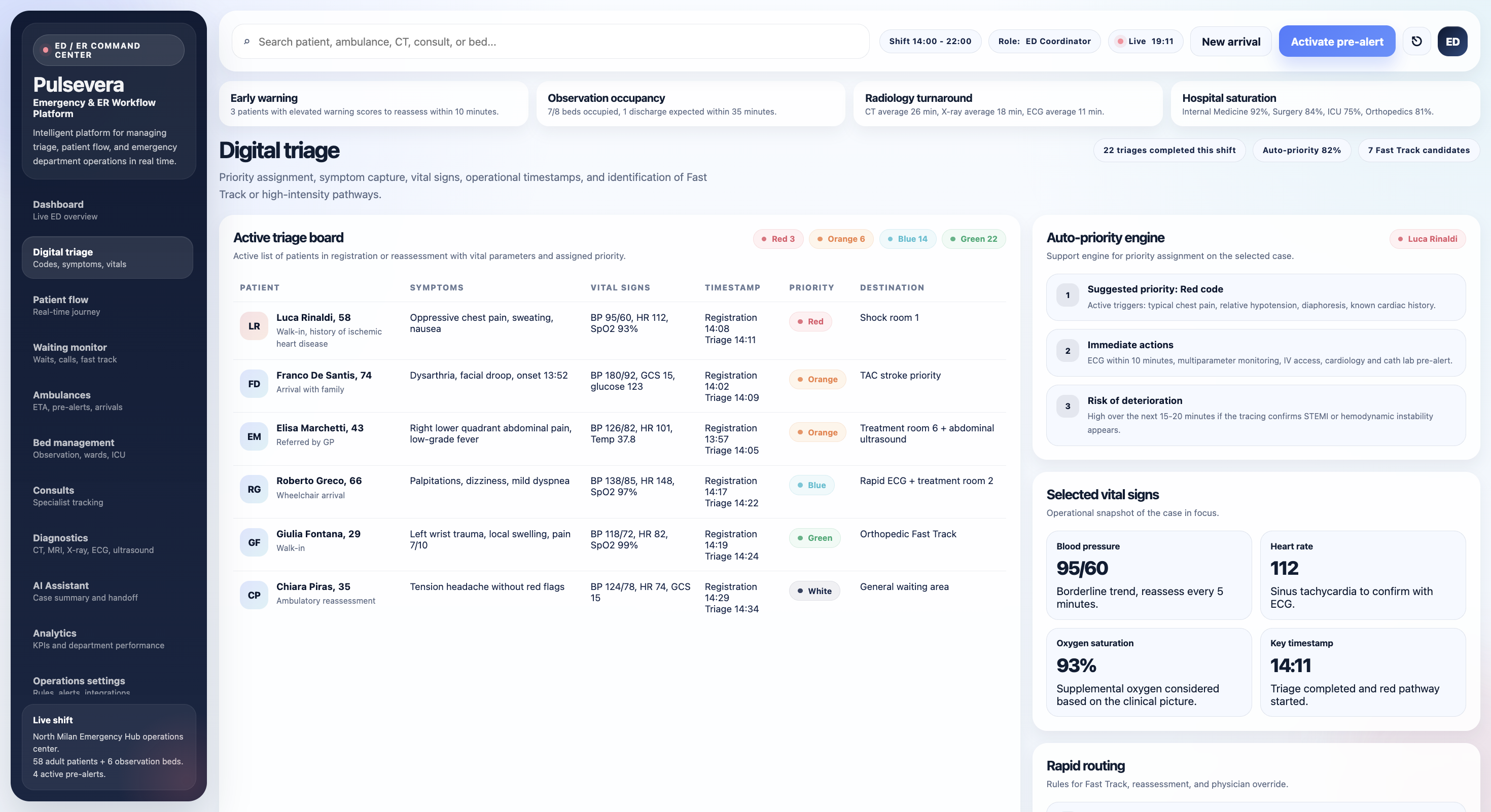Viewport: 1491px width, 812px height.
Task: Select the FD avatar for Franco De Santis
Action: (x=254, y=383)
